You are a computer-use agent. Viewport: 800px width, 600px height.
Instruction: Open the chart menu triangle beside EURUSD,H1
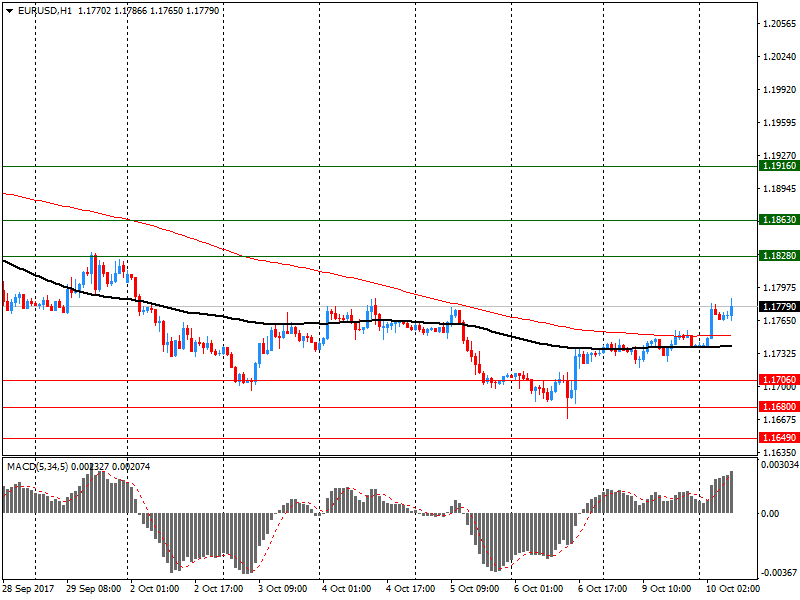point(10,11)
